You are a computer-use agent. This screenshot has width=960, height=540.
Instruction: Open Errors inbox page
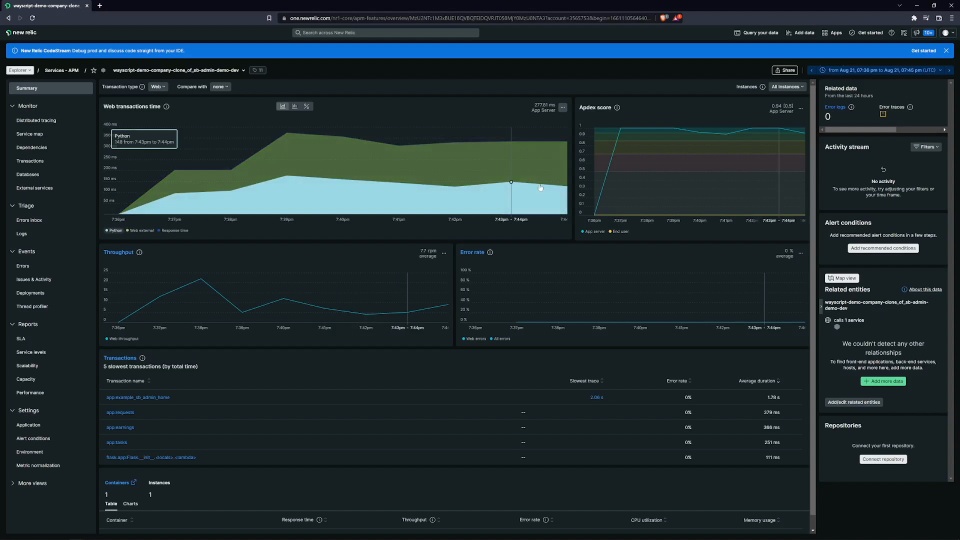click(x=29, y=220)
